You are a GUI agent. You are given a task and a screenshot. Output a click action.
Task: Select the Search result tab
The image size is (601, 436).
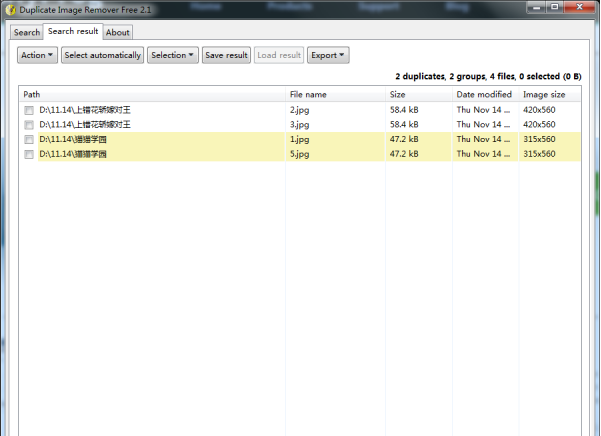[73, 31]
